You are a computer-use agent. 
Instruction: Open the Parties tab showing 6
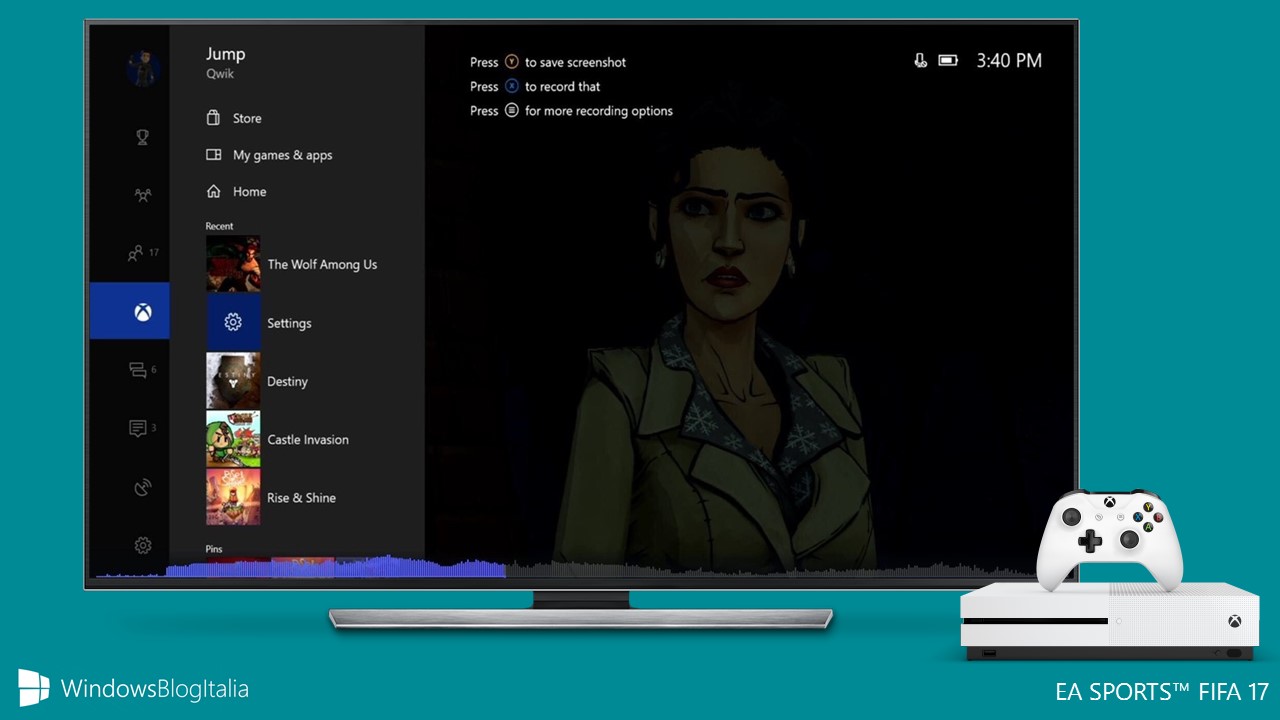point(143,370)
